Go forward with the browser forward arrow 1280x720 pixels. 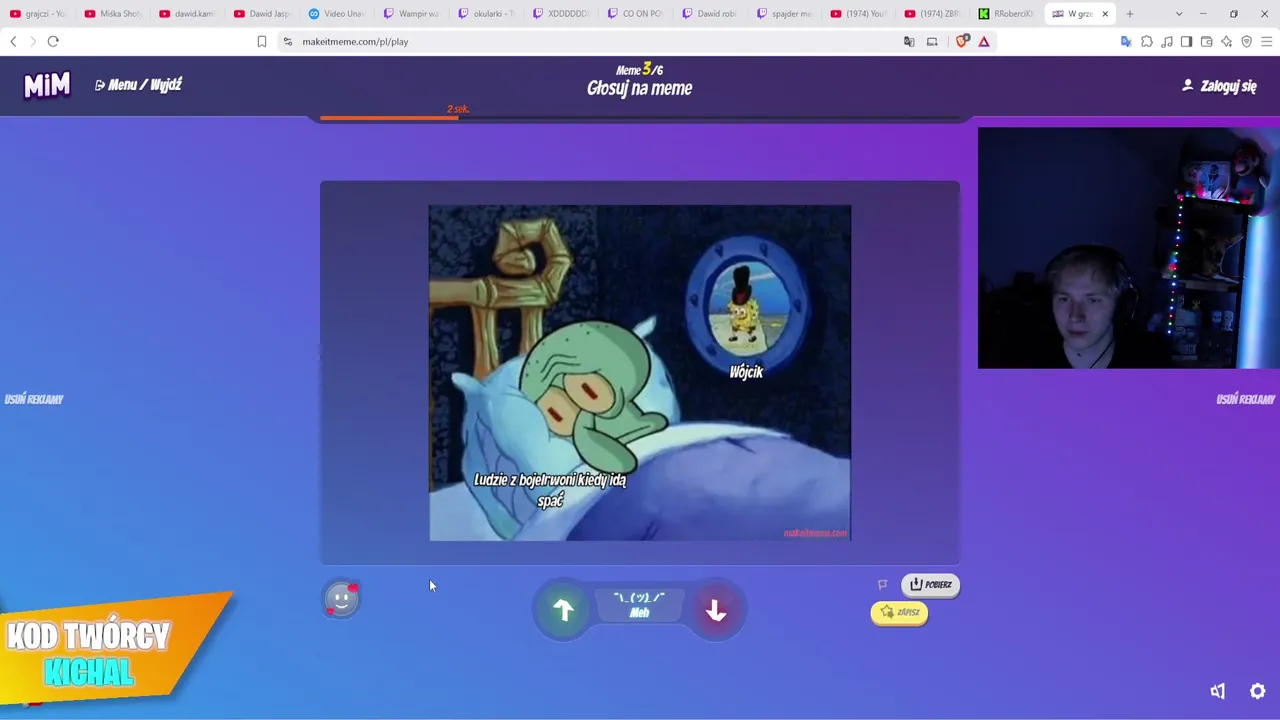click(32, 41)
